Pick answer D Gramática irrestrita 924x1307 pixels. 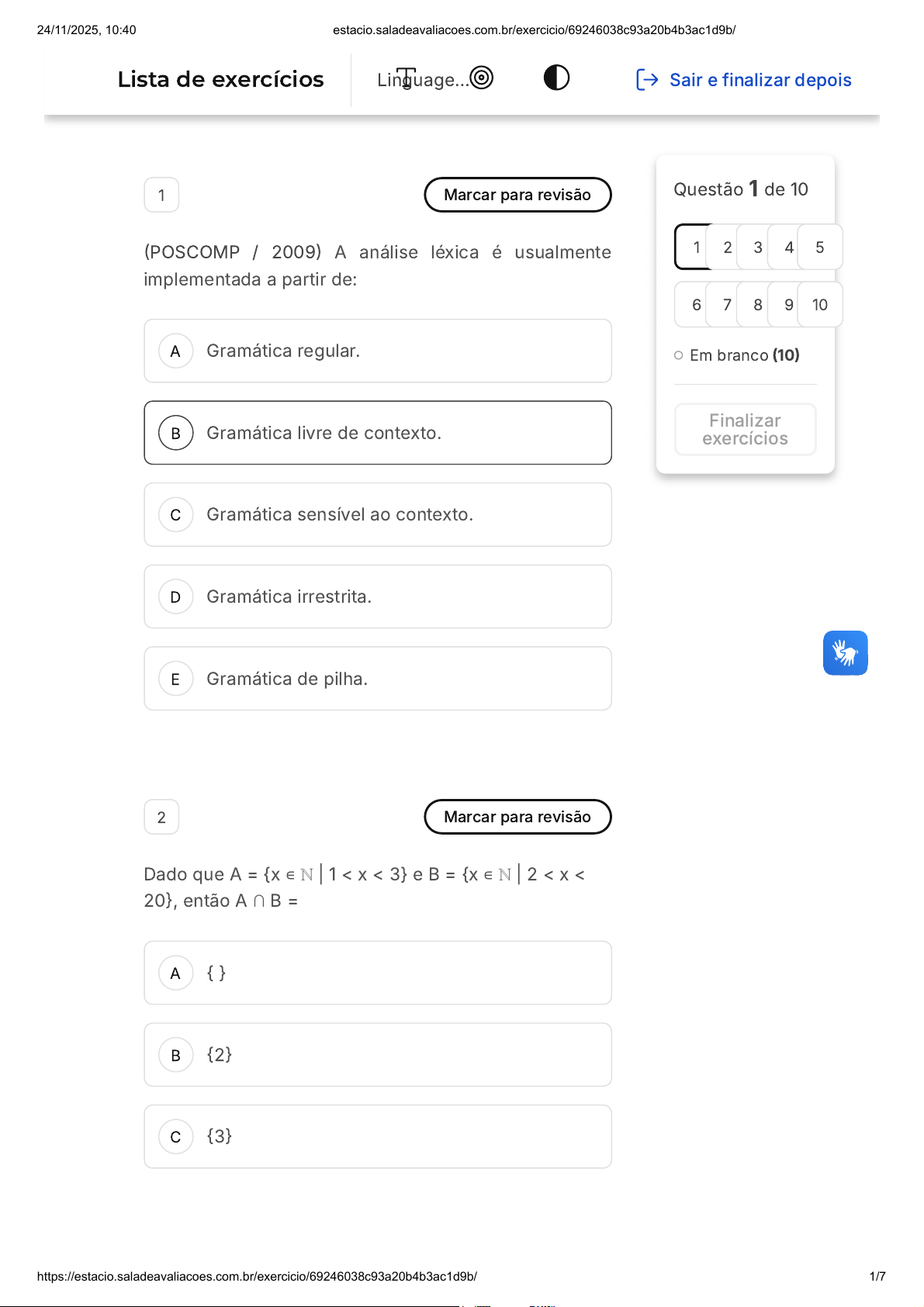tap(377, 596)
